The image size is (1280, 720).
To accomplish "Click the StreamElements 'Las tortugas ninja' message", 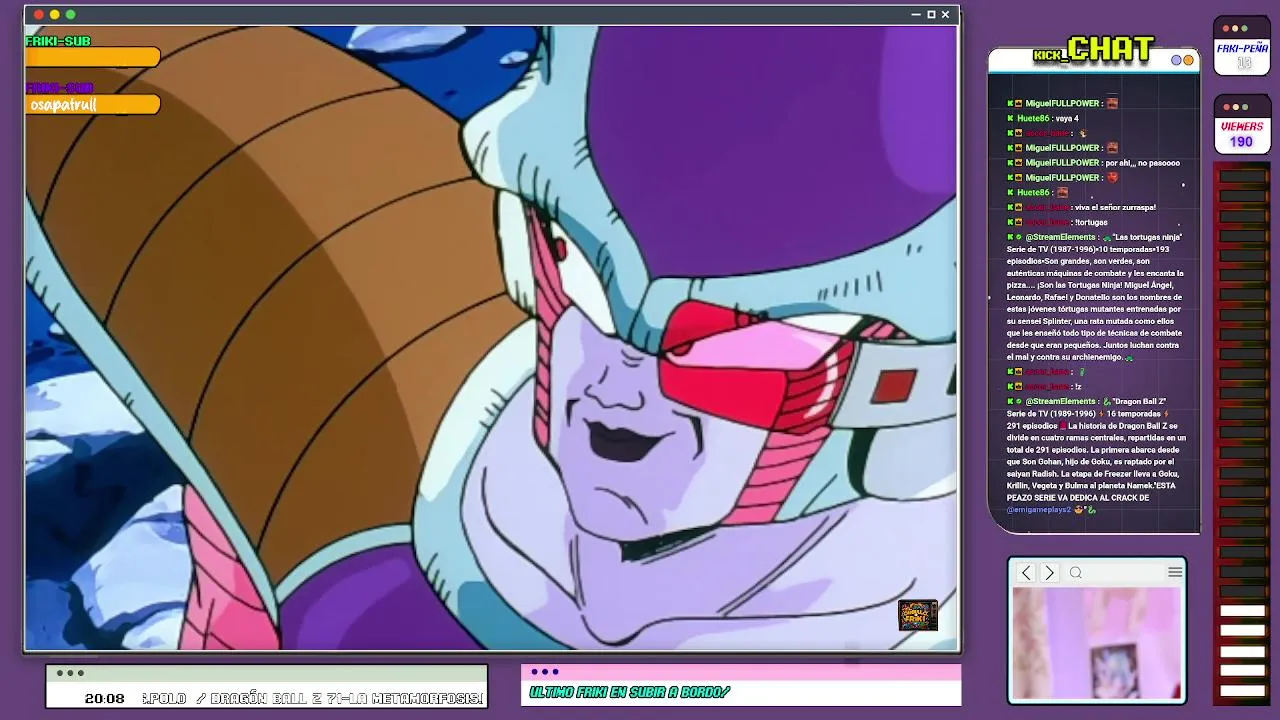I will point(1096,297).
